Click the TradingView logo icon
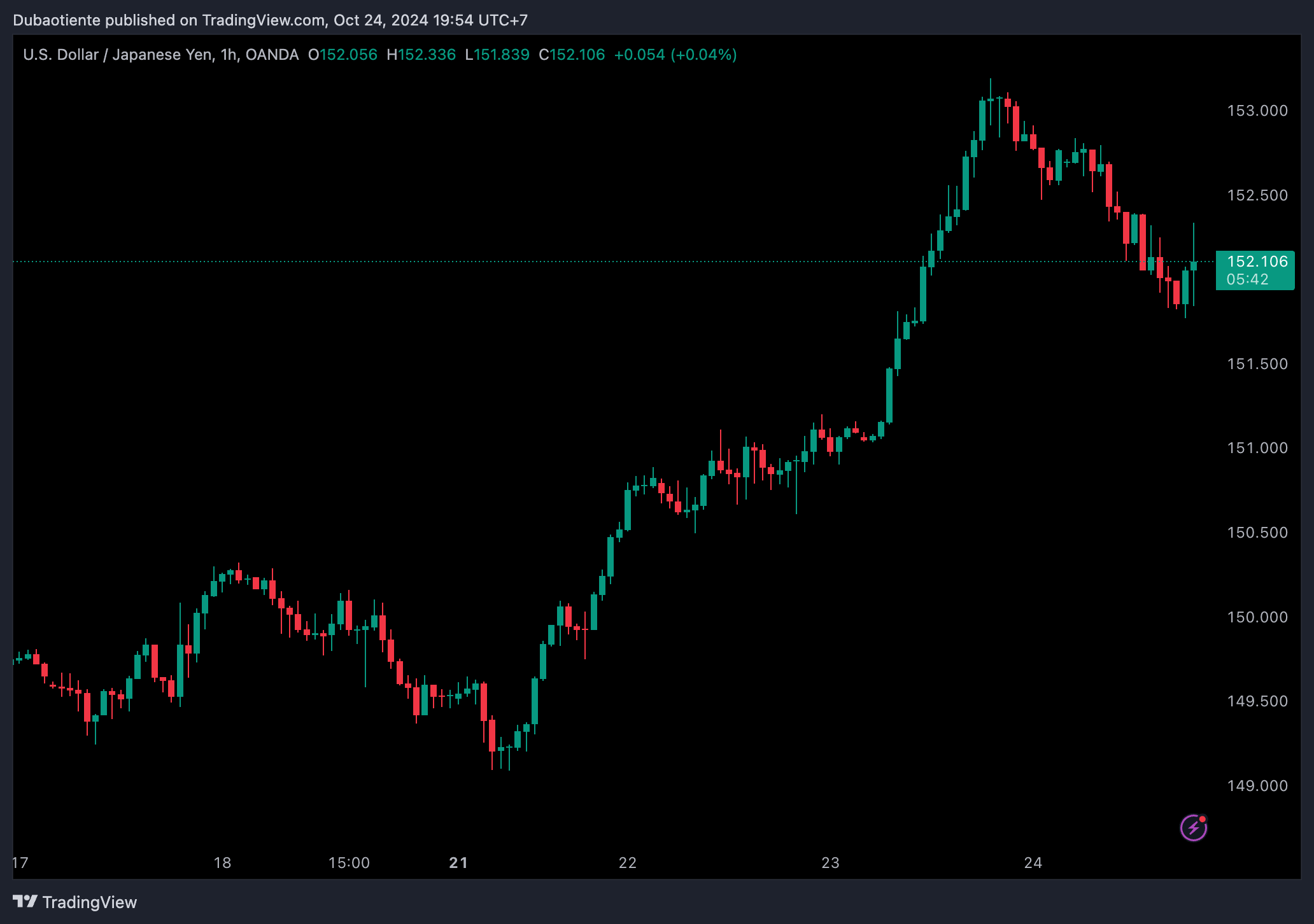This screenshot has width=1314, height=924. pos(25,902)
